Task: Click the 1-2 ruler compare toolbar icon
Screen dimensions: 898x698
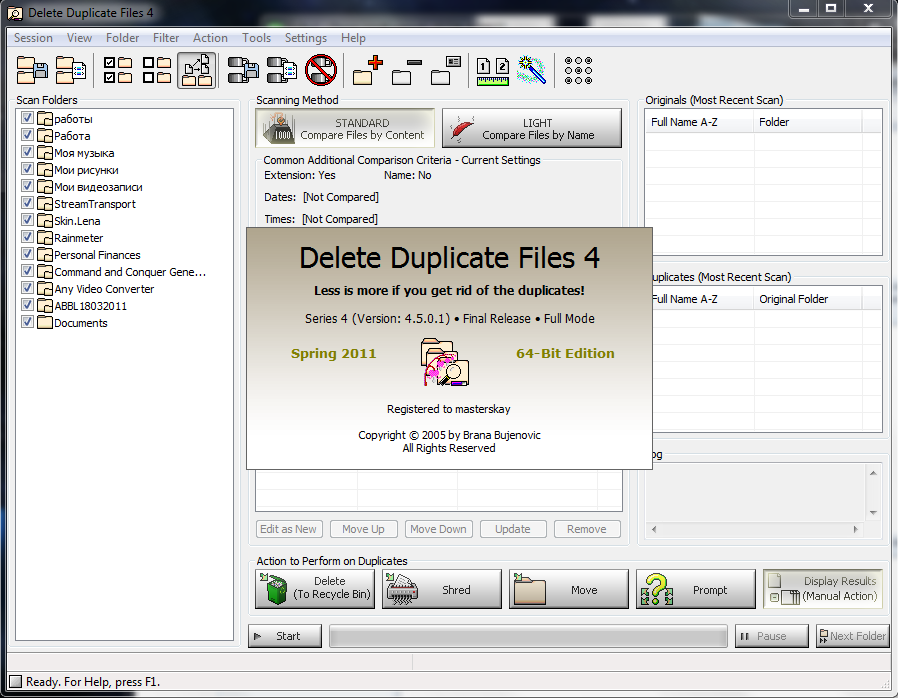Action: pos(493,71)
